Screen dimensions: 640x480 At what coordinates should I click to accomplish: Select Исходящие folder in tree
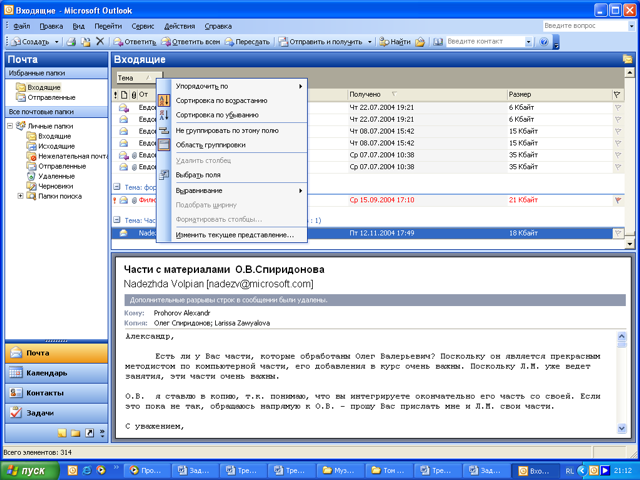51,146
